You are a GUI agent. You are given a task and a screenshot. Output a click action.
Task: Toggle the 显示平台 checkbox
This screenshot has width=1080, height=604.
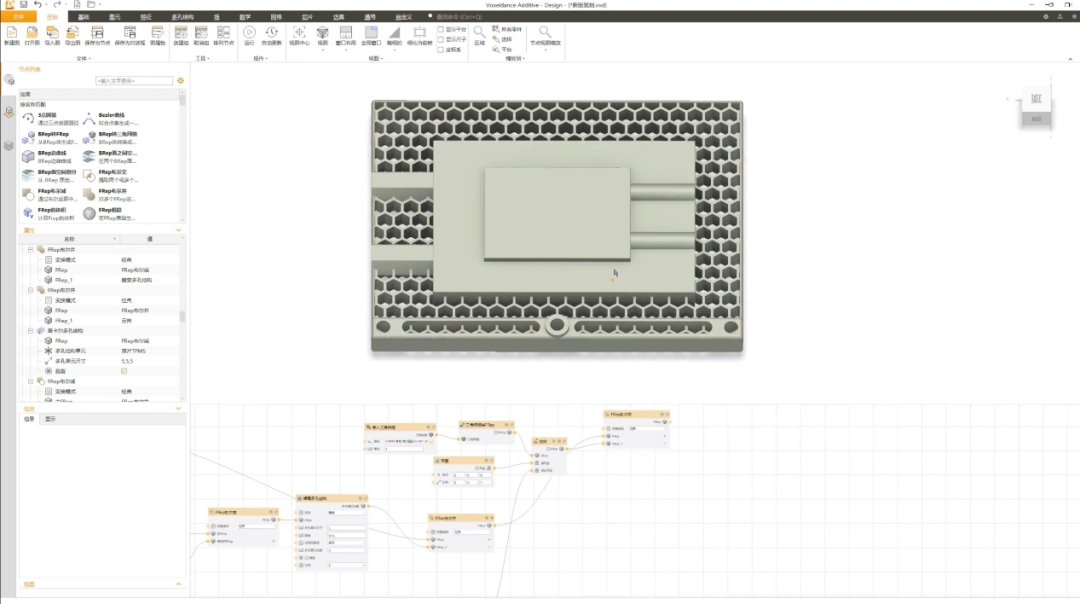click(x=441, y=30)
